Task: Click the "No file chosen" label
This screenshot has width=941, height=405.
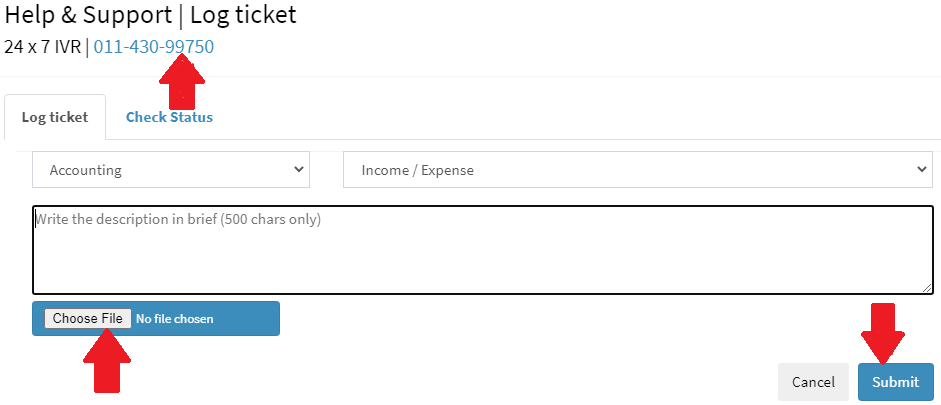Action: click(x=175, y=319)
